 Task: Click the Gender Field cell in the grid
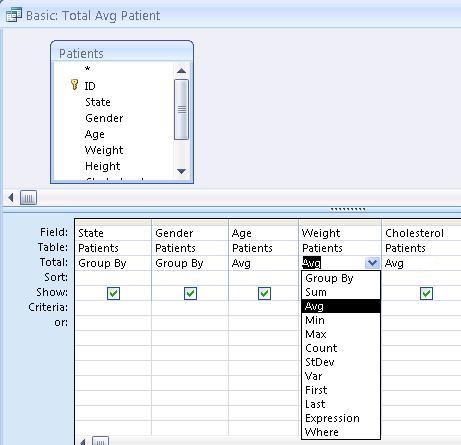(190, 233)
